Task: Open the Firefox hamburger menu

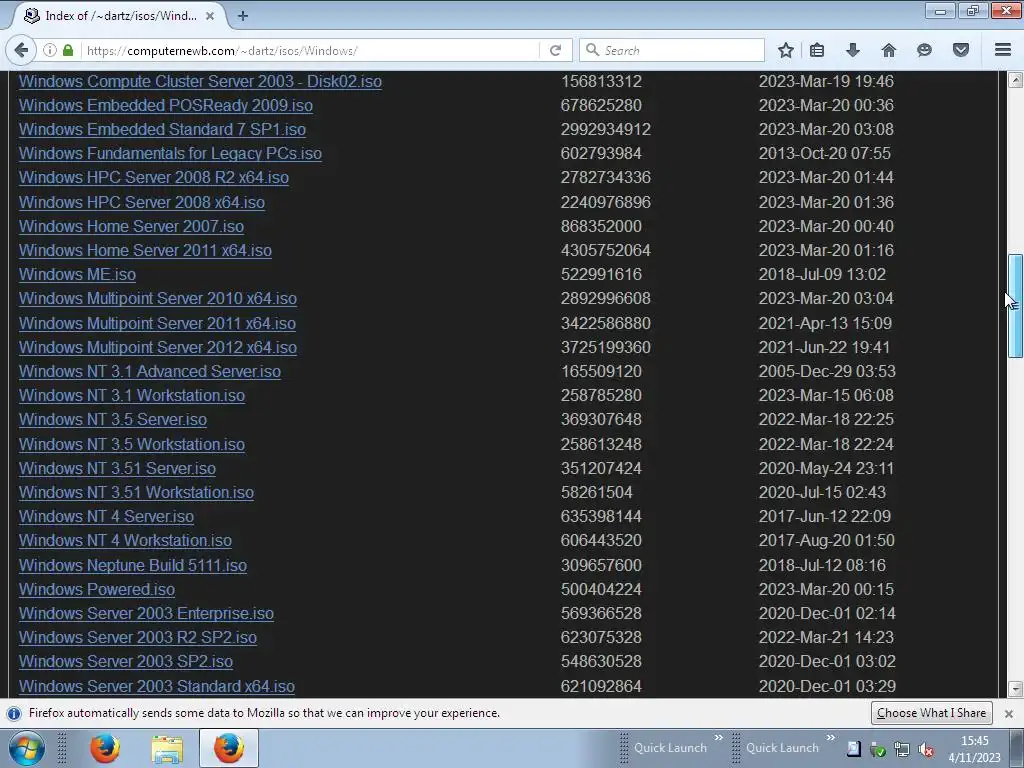Action: [x=1003, y=50]
